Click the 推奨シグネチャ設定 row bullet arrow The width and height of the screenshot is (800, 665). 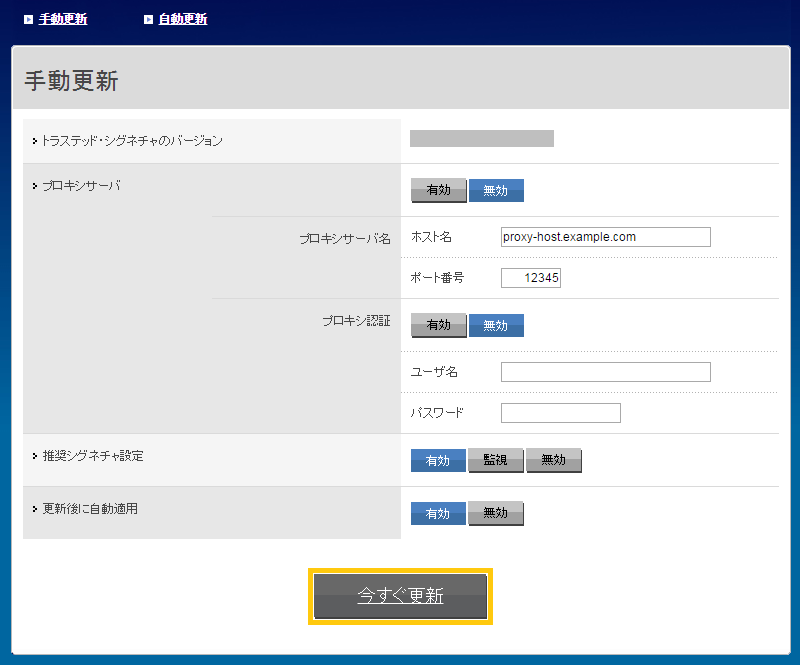click(34, 456)
